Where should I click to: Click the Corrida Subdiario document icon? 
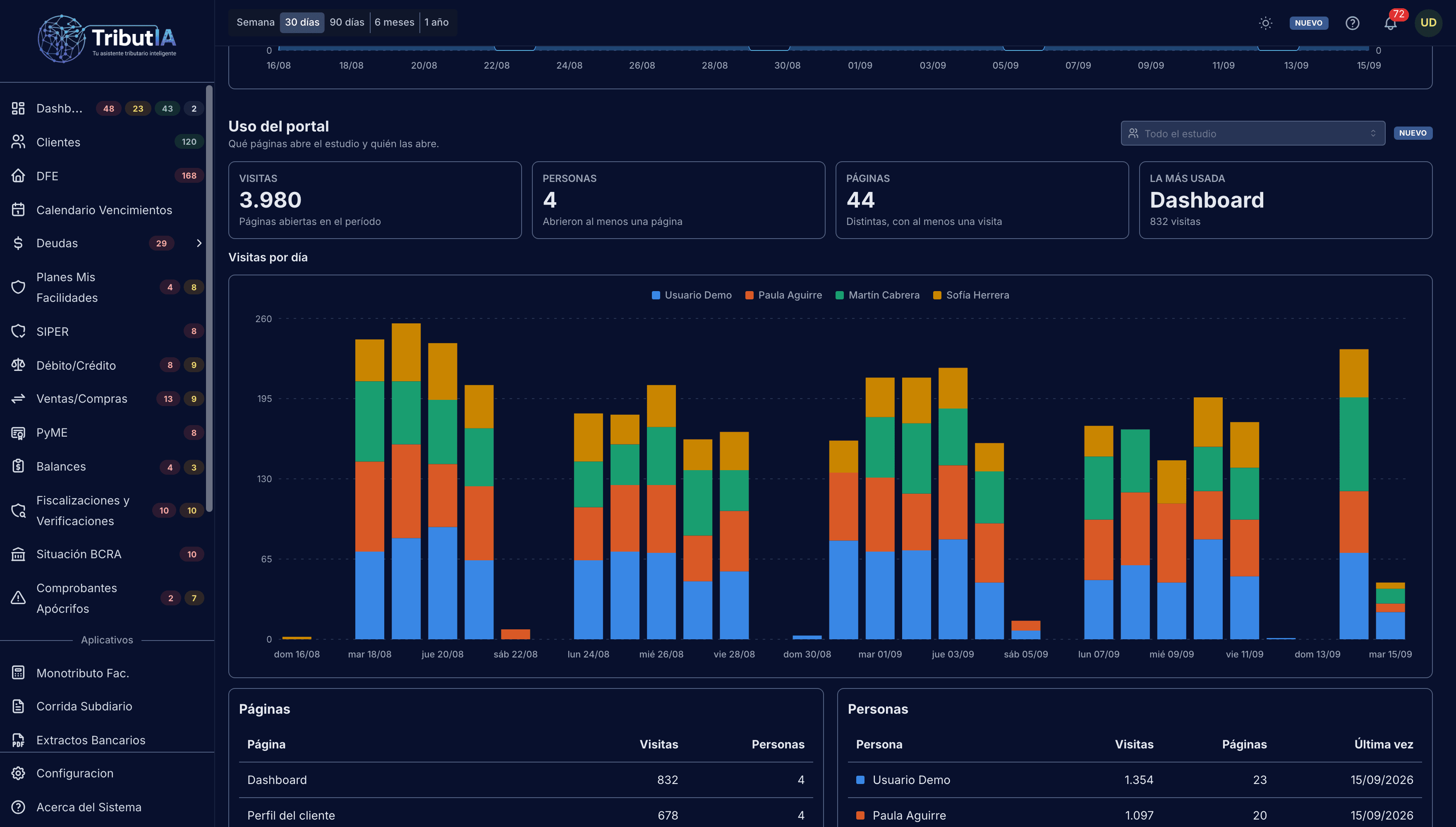pyautogui.click(x=18, y=706)
